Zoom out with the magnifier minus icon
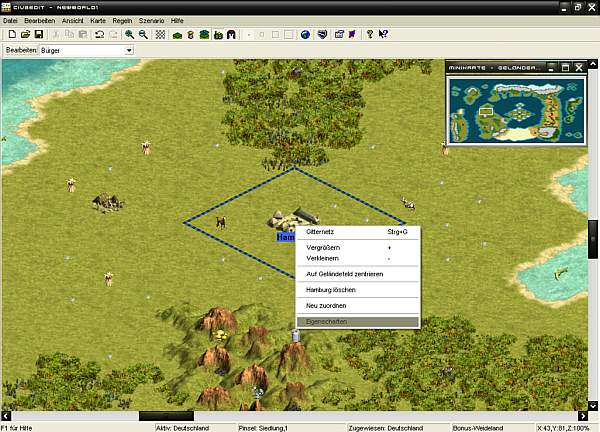 pos(144,34)
